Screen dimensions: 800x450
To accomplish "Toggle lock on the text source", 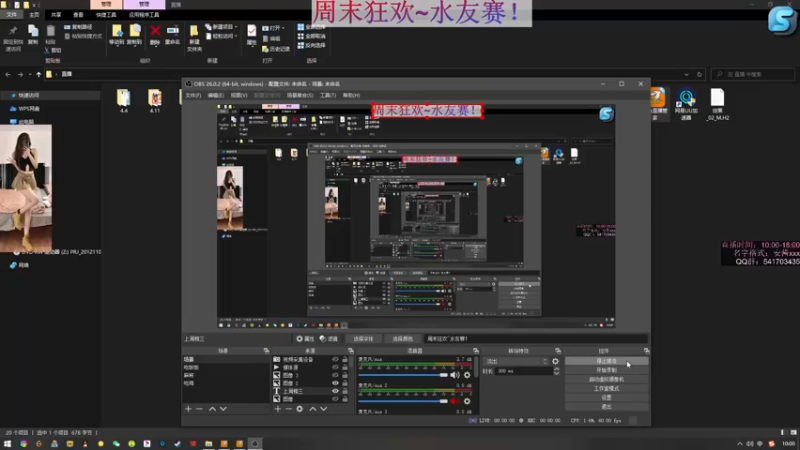I will tap(345, 391).
